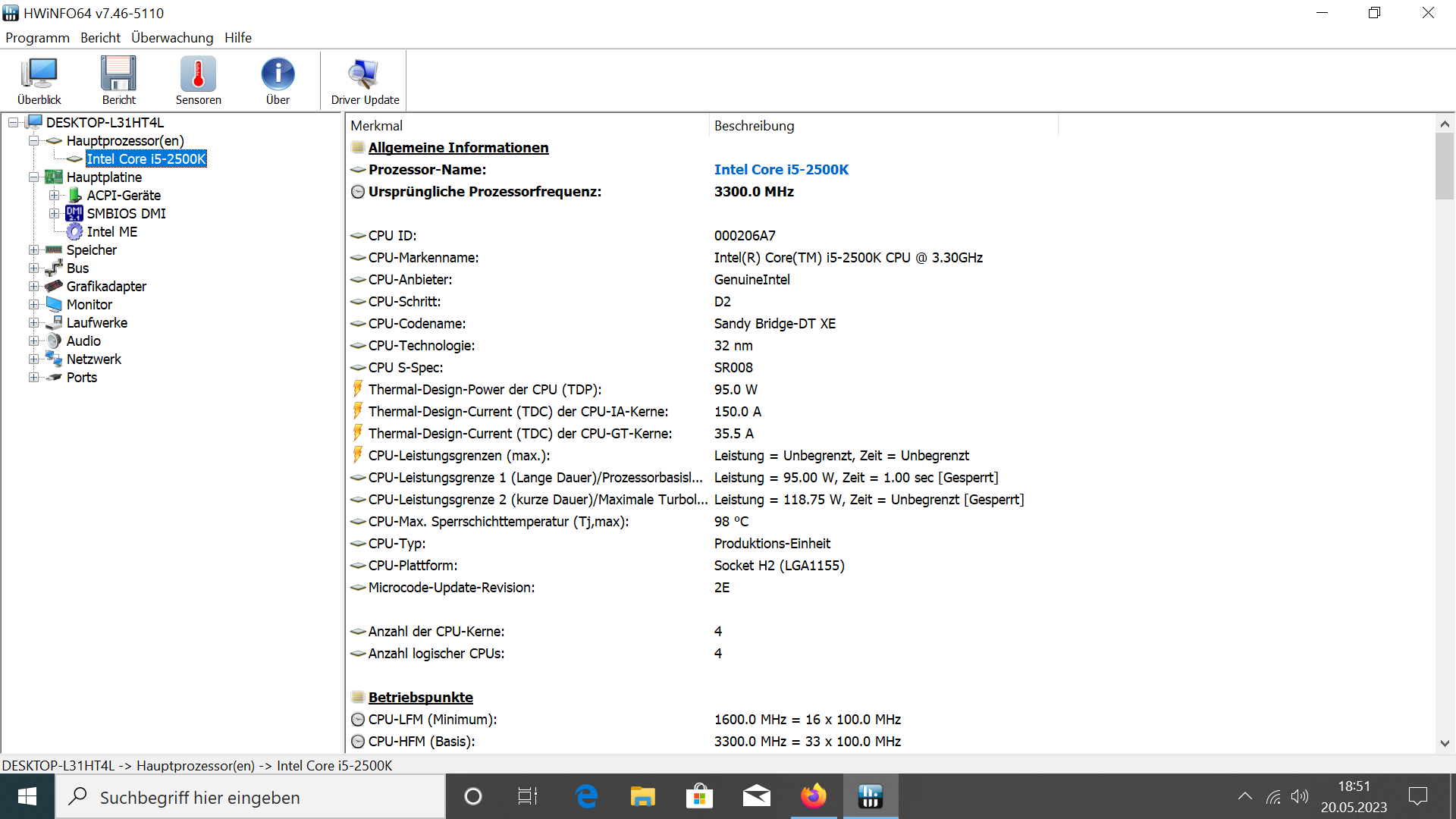This screenshot has height=819, width=1456.
Task: Collapse the Hauptprozessor(en) node
Action: (34, 141)
